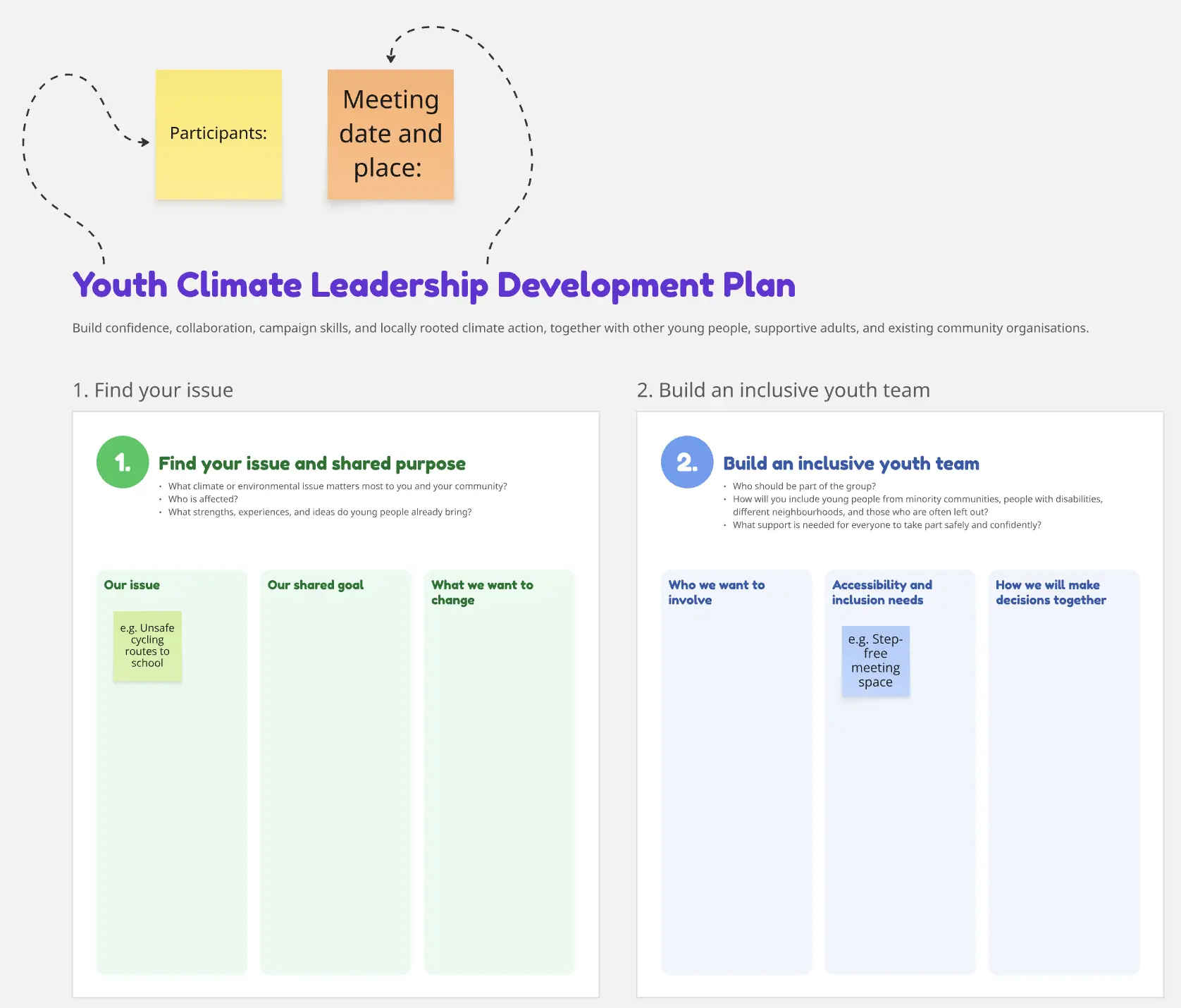Click the green number 1 circle badge
Viewport: 1181px width, 1008px height.
click(123, 462)
